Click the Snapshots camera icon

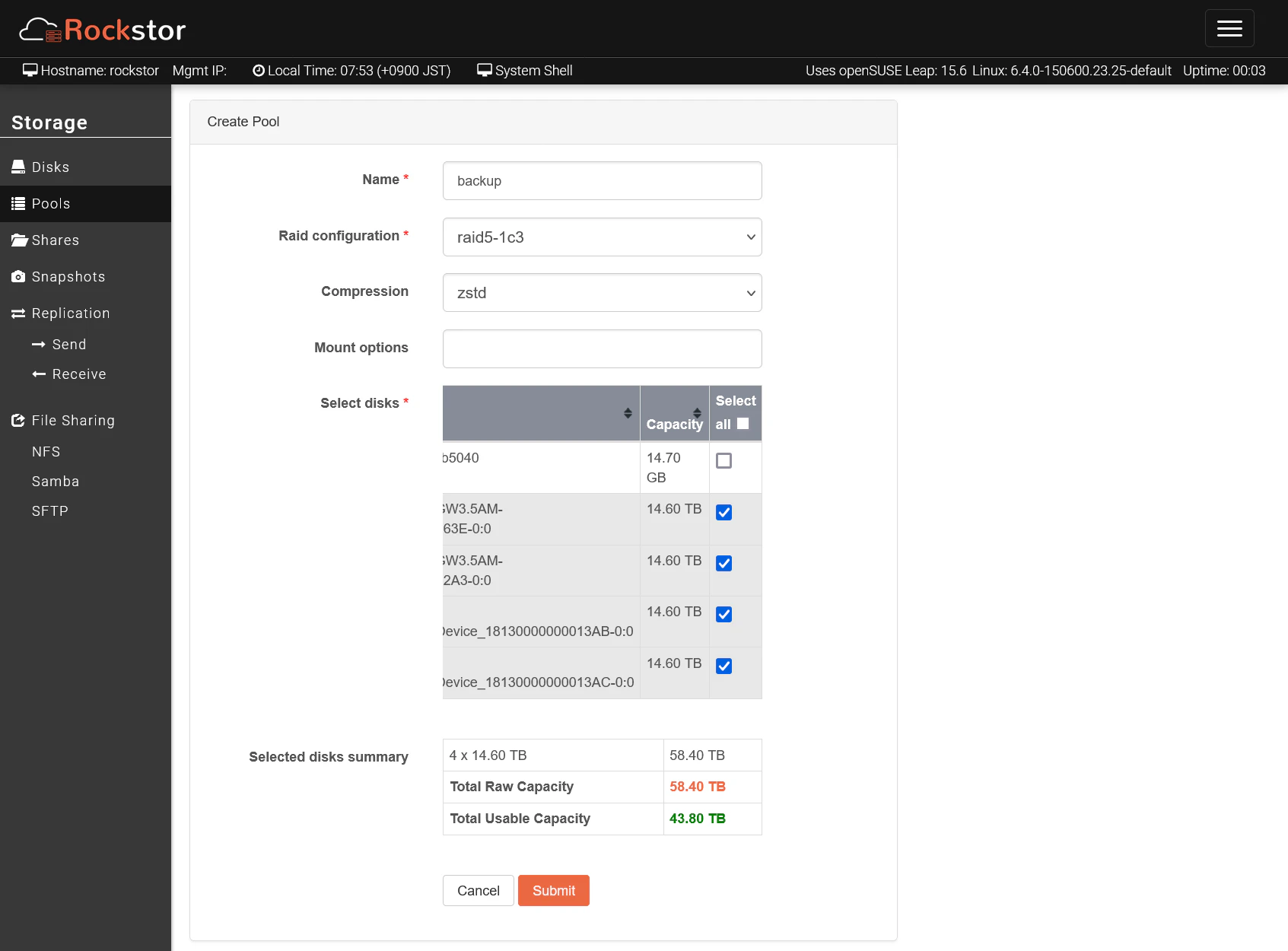pos(18,277)
